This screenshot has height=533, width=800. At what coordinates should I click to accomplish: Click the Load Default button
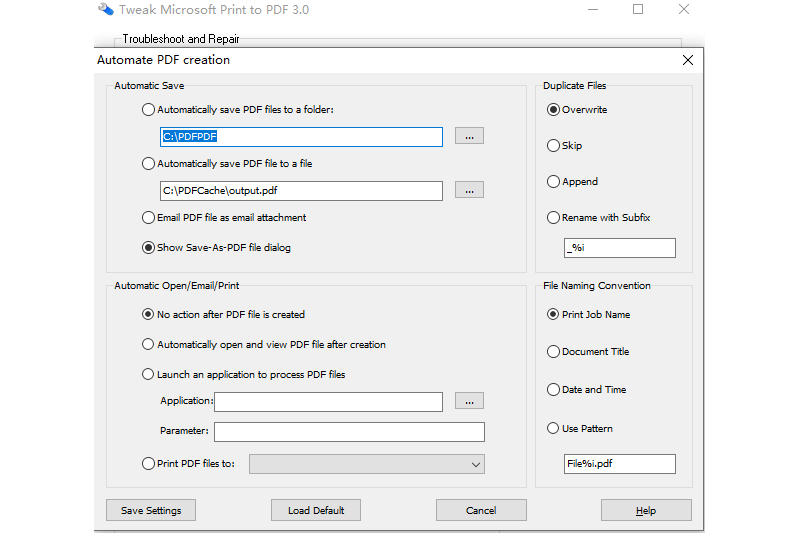[316, 511]
